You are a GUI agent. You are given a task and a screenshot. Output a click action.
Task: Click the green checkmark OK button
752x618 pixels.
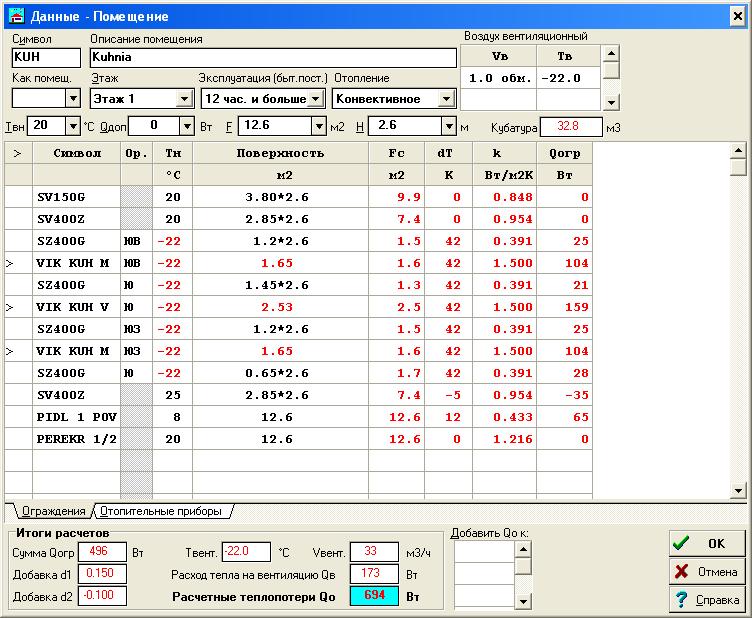point(707,544)
